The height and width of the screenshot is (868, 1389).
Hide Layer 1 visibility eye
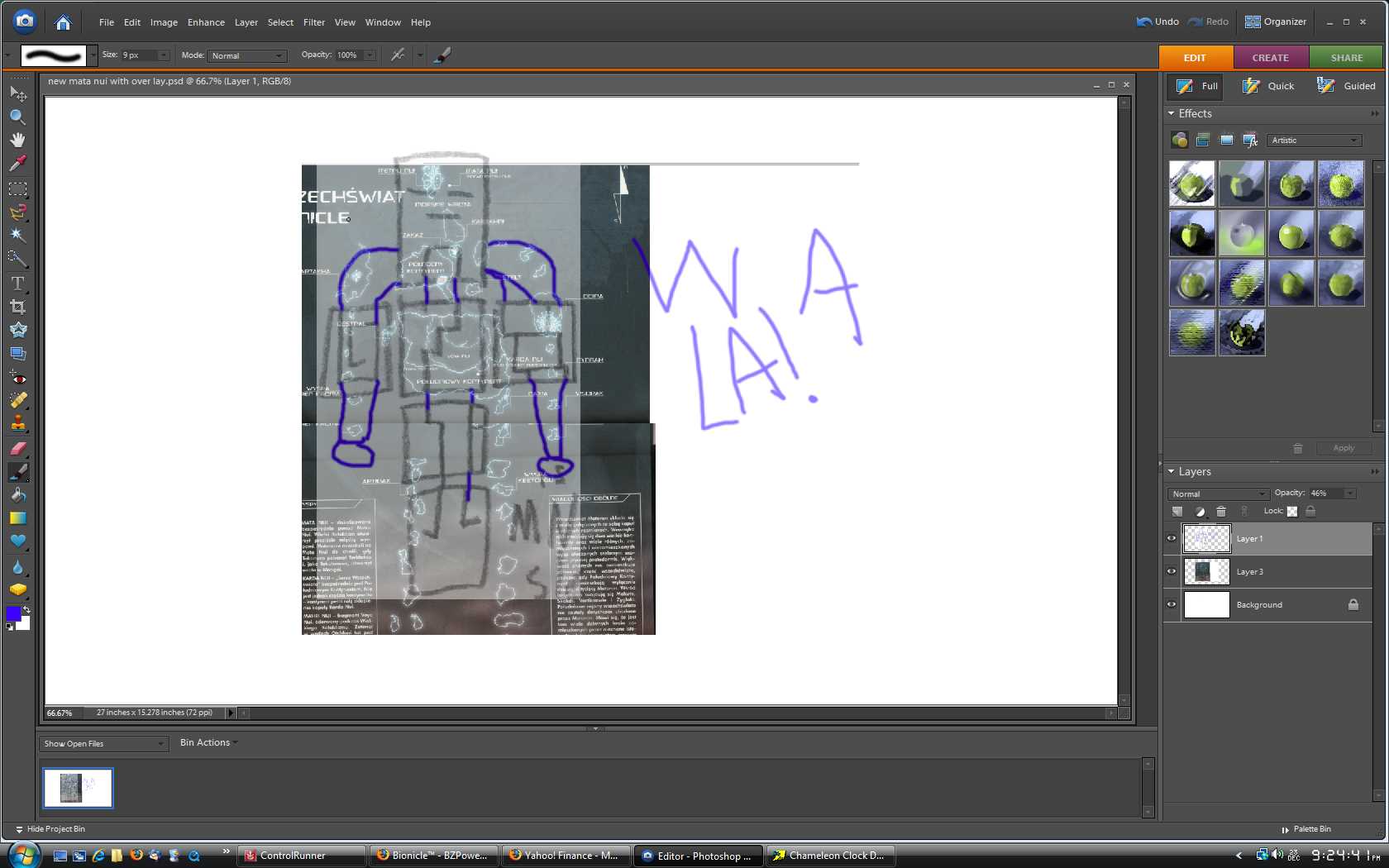[1172, 539]
